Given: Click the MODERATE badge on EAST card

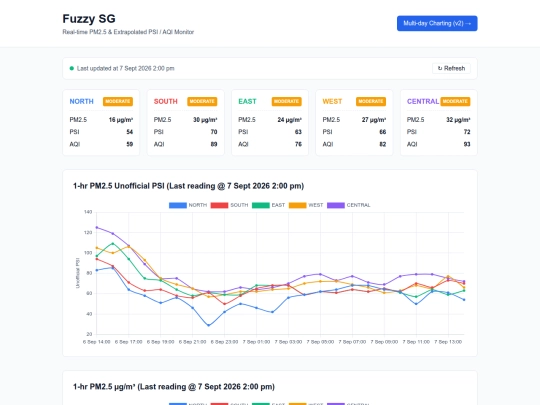Looking at the screenshot, I should pos(287,101).
